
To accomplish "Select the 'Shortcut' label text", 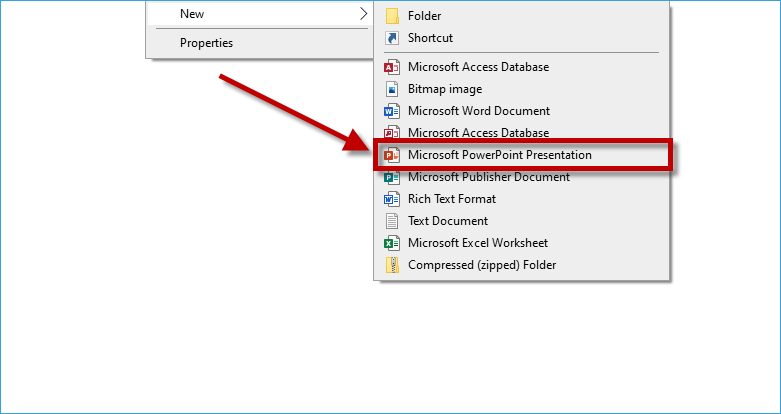I will (x=430, y=38).
